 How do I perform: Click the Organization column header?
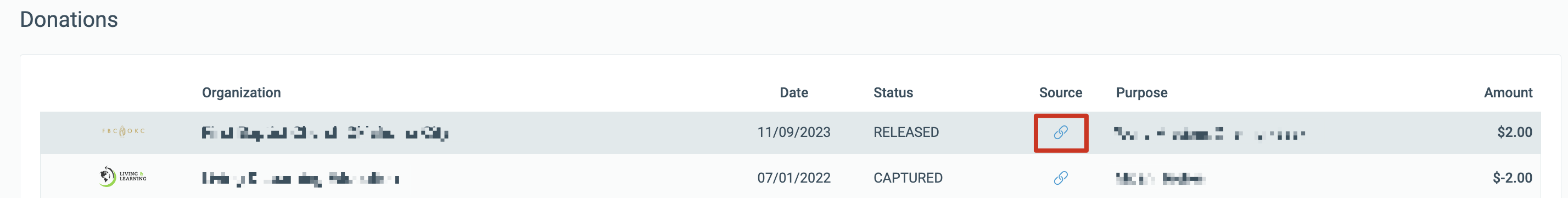[241, 92]
